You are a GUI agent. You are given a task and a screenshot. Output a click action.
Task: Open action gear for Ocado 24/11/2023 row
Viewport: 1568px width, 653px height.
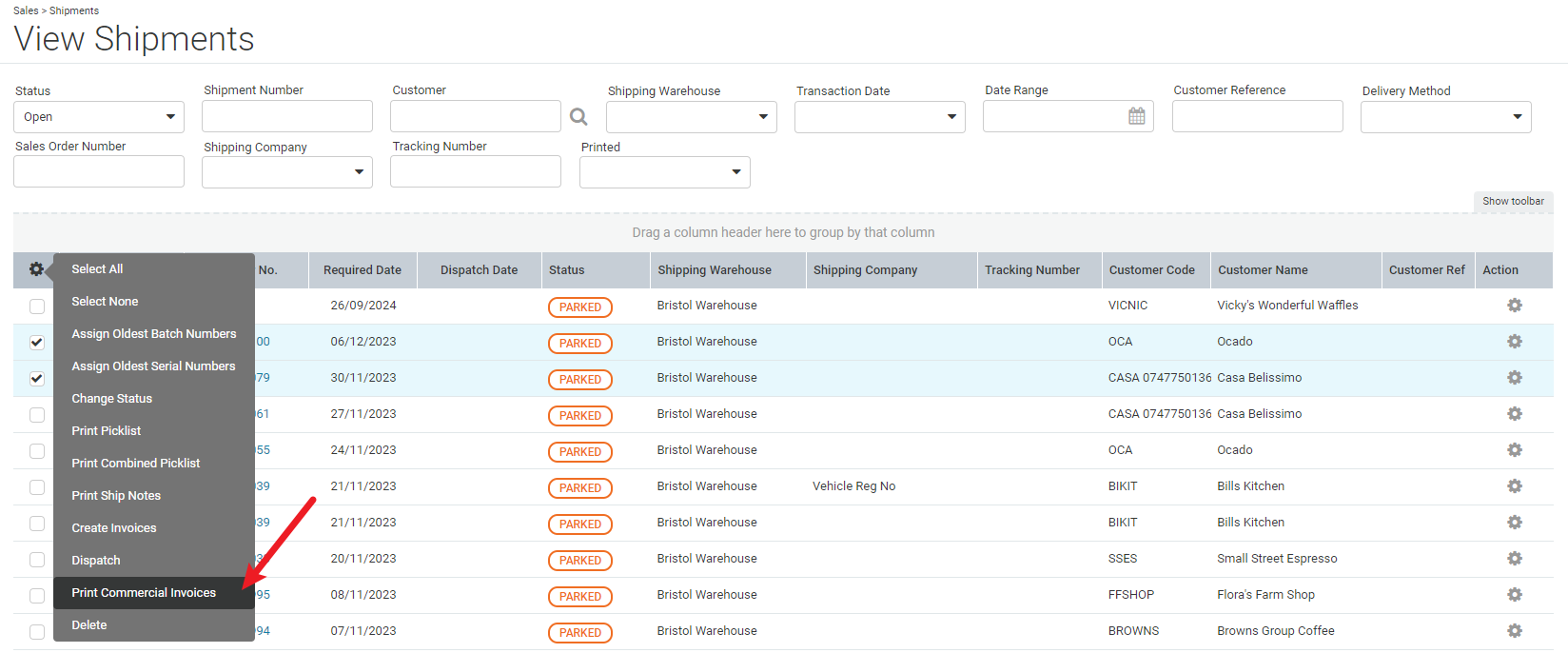point(1515,450)
